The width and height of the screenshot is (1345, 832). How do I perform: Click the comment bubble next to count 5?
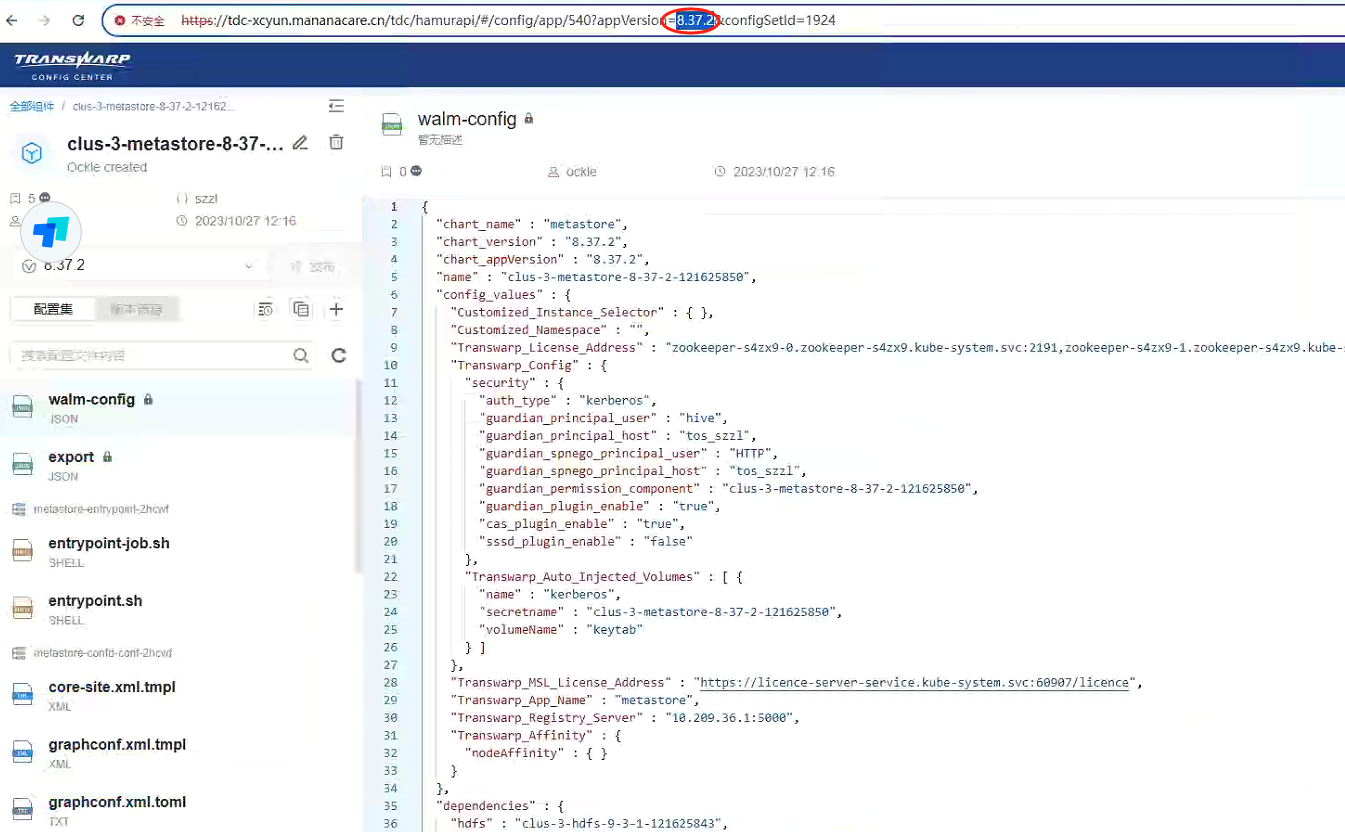(x=45, y=198)
